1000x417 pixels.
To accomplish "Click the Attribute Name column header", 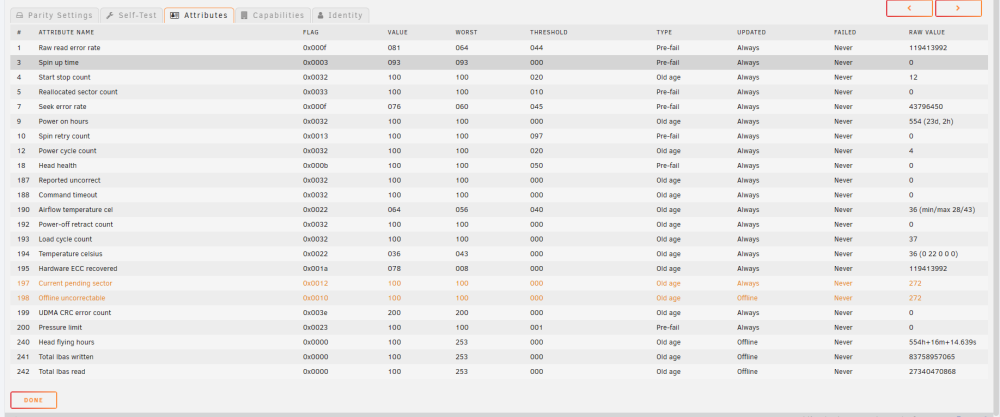I will [66, 33].
